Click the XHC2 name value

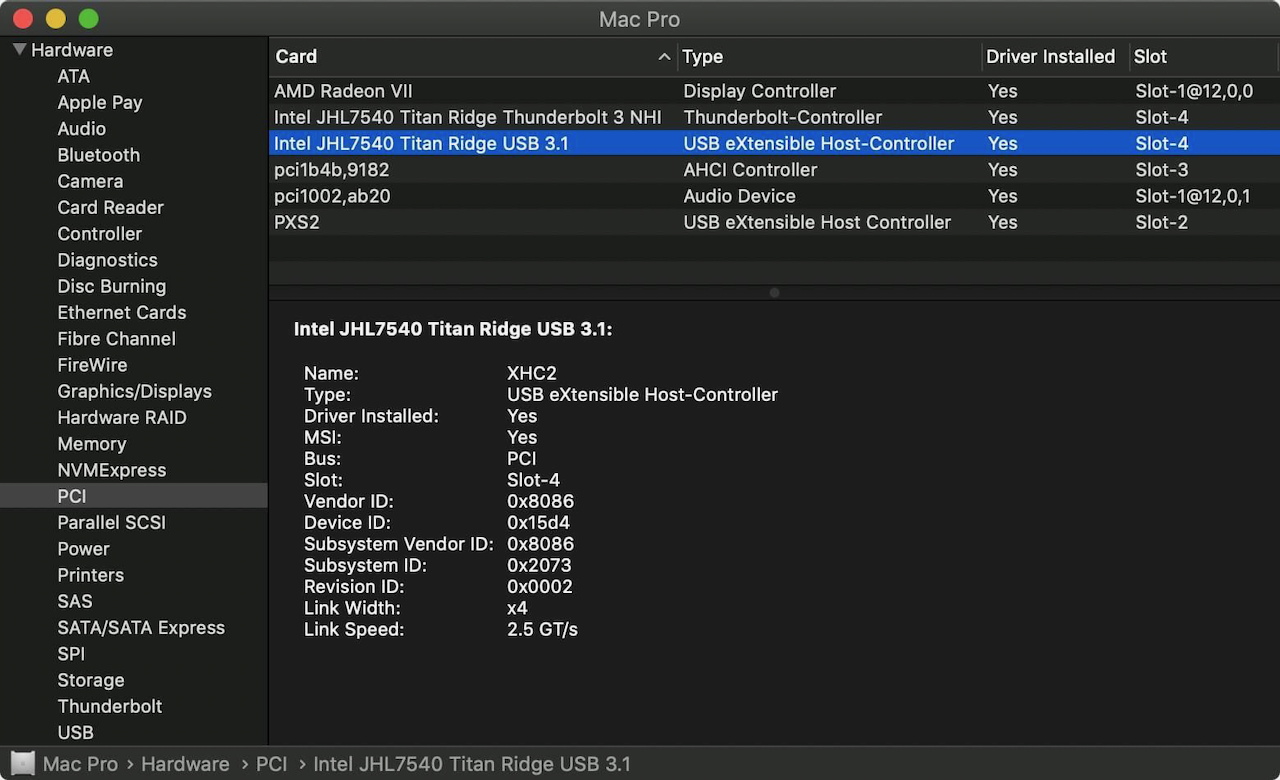coord(532,373)
